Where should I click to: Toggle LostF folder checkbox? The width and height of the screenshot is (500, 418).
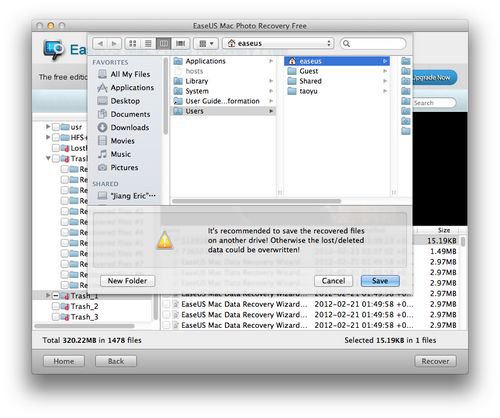[56, 148]
